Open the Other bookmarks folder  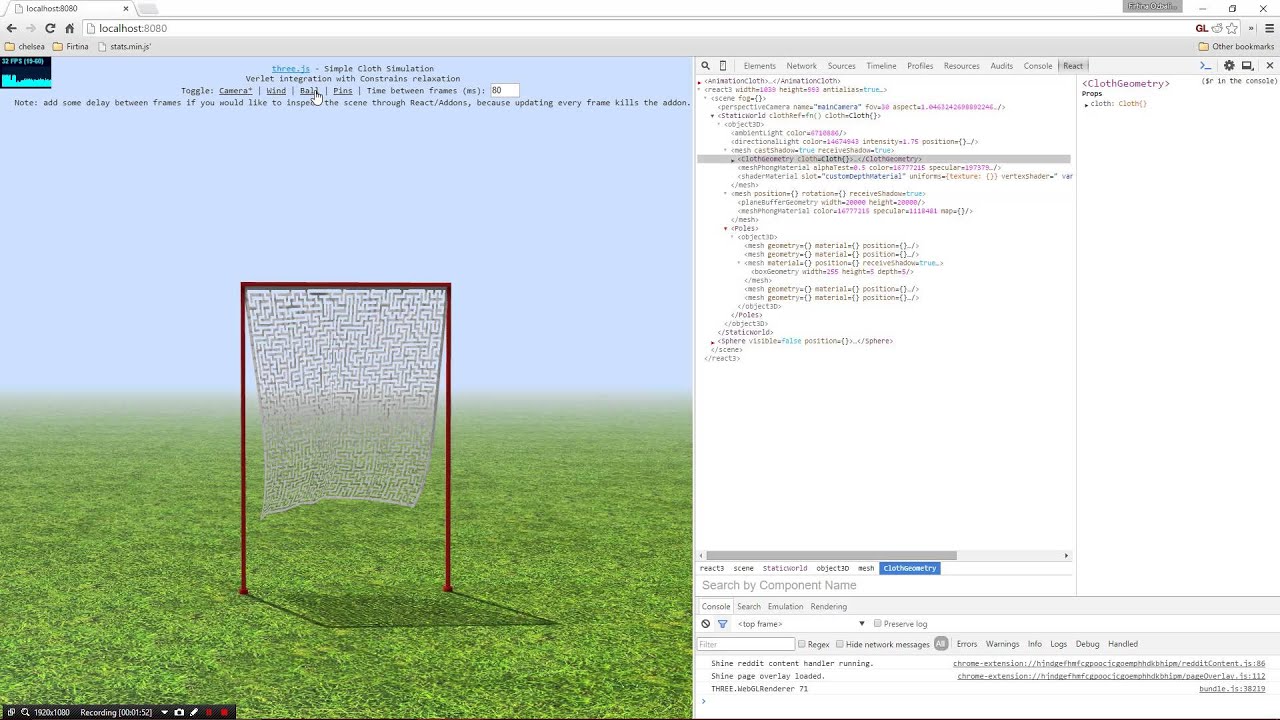coord(1236,46)
